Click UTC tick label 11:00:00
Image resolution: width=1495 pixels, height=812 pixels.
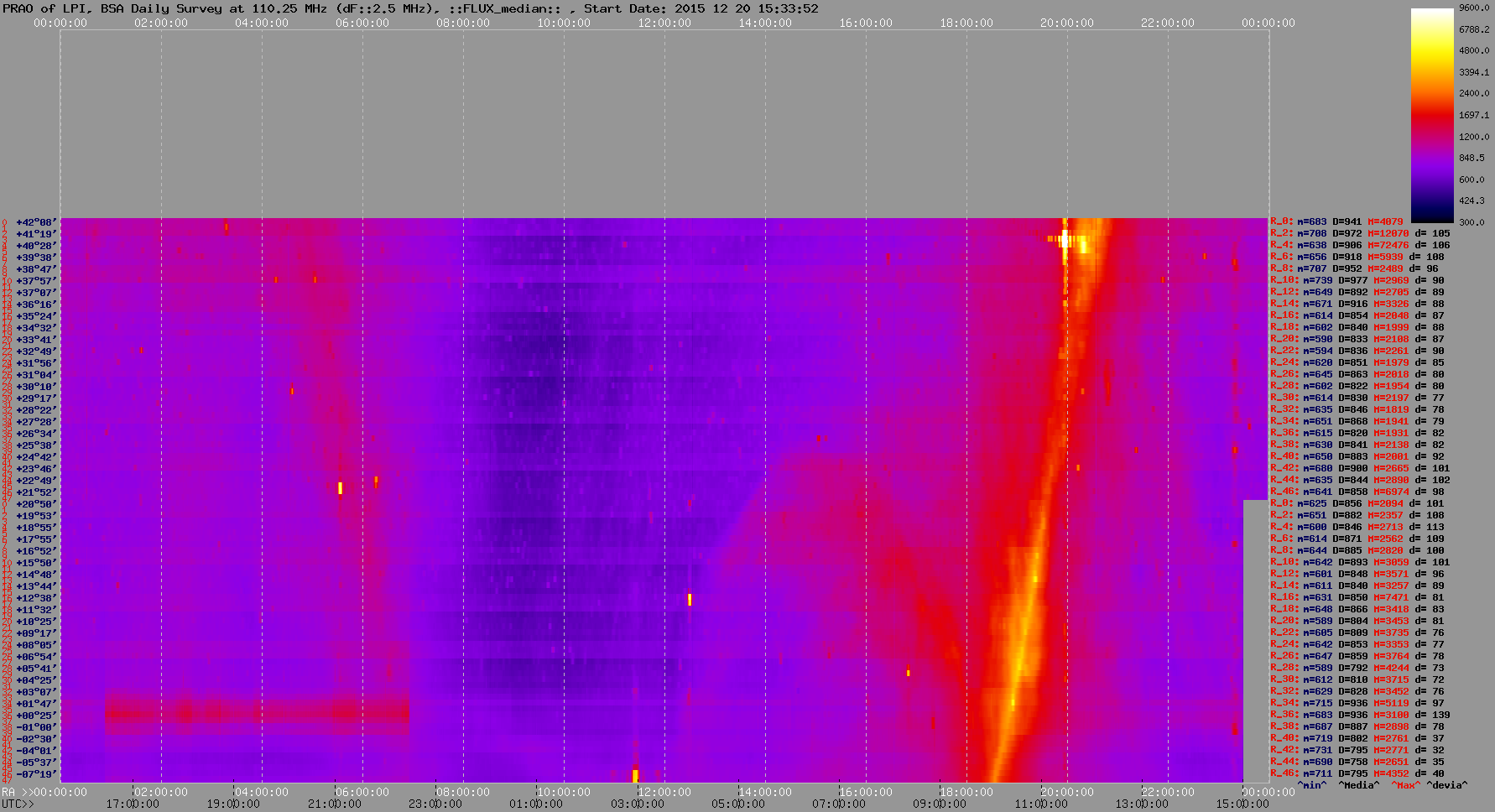(1039, 804)
